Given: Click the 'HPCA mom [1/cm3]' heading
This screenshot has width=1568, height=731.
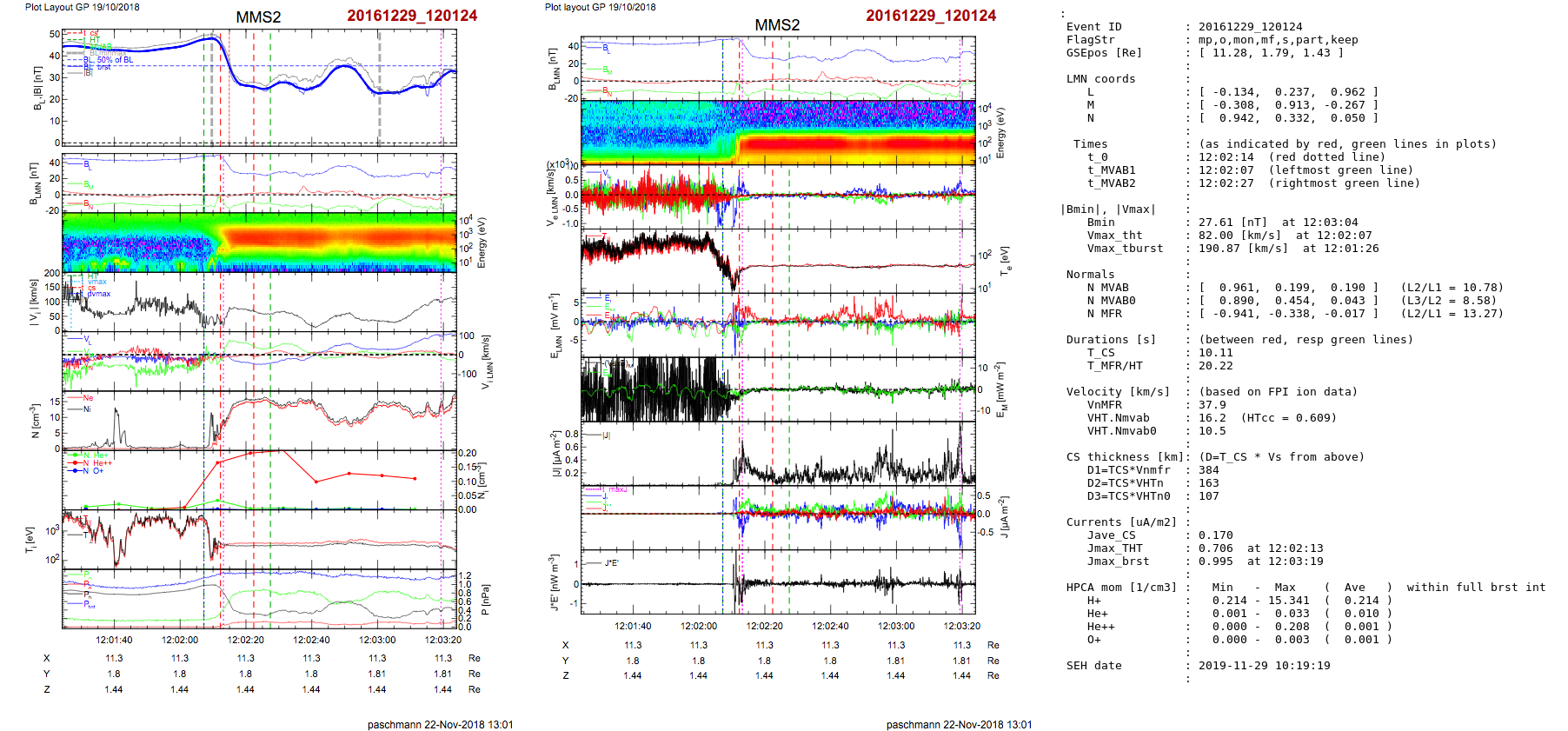Looking at the screenshot, I should click(1122, 588).
